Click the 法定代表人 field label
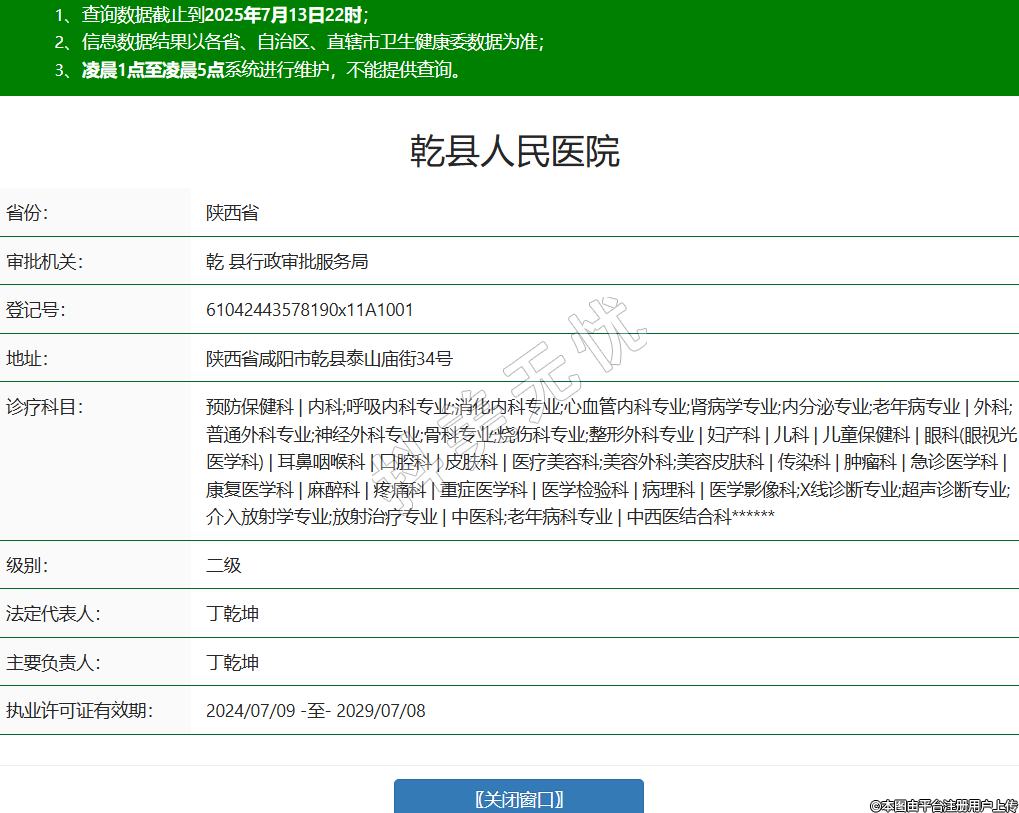Viewport: 1019px width, 813px height. (x=53, y=614)
